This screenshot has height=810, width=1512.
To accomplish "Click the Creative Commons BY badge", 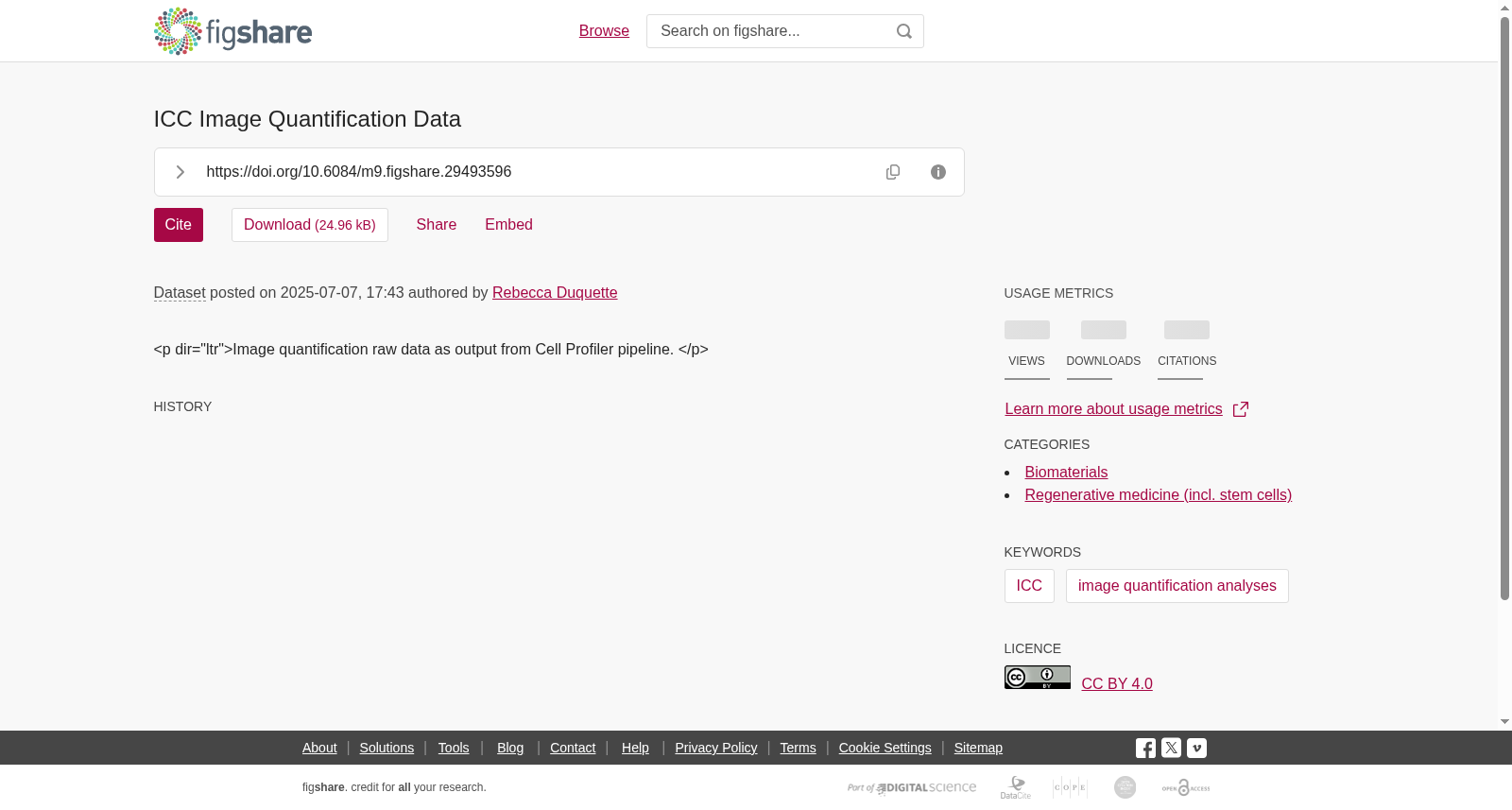I will pos(1038,678).
